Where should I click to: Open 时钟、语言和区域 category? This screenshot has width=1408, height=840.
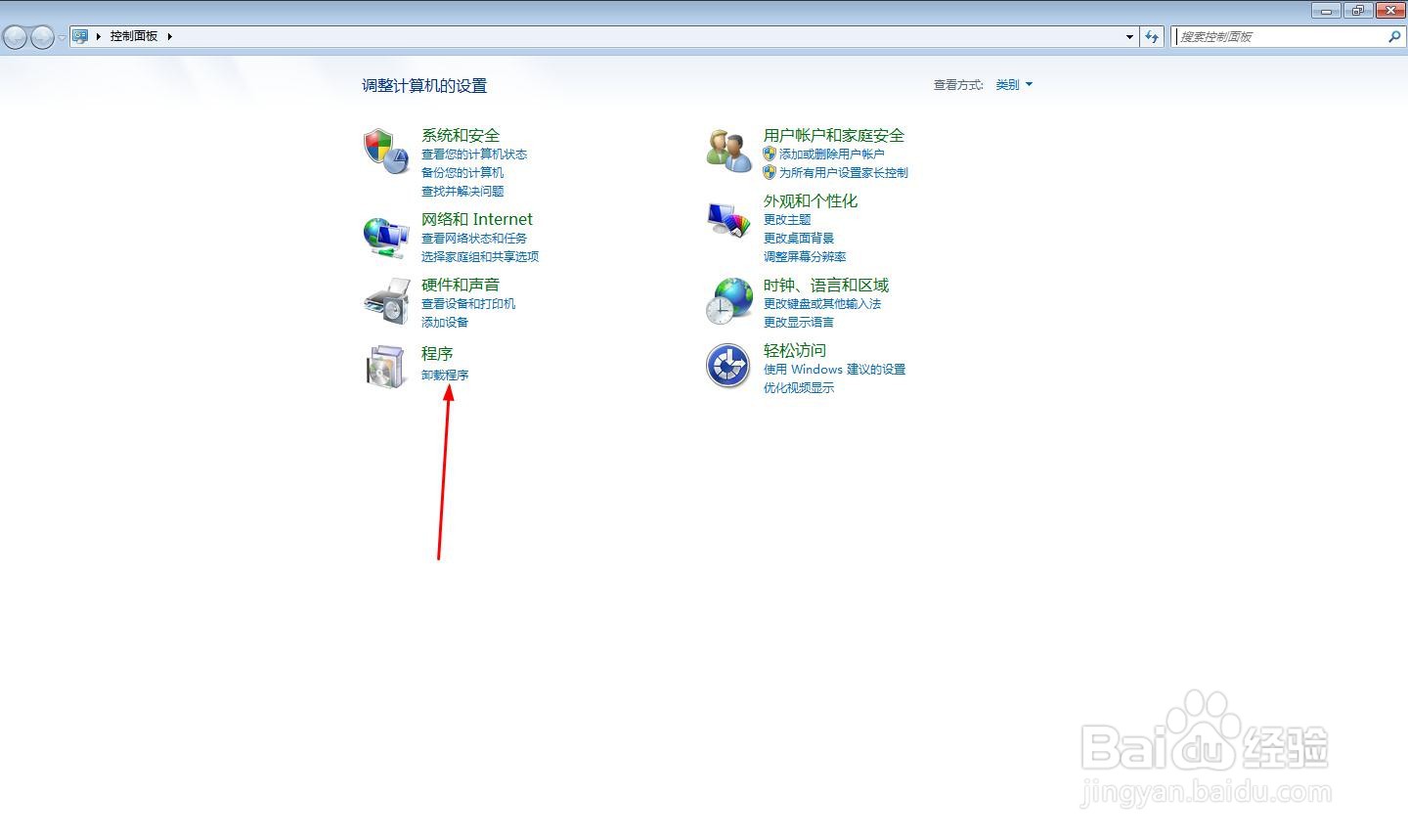(x=826, y=285)
